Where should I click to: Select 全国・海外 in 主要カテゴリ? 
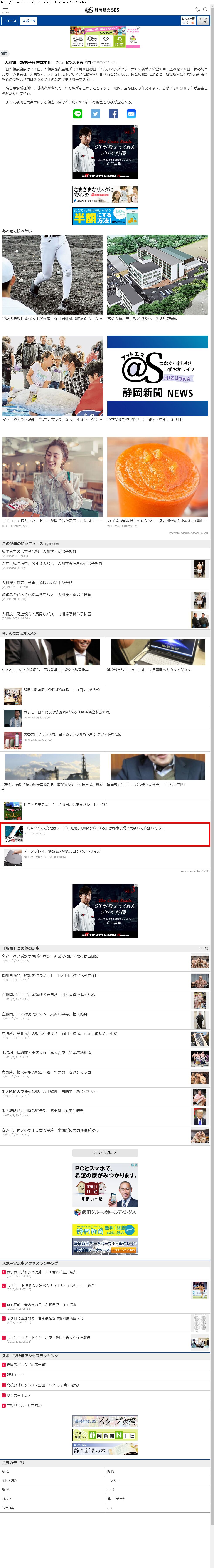point(52,1480)
